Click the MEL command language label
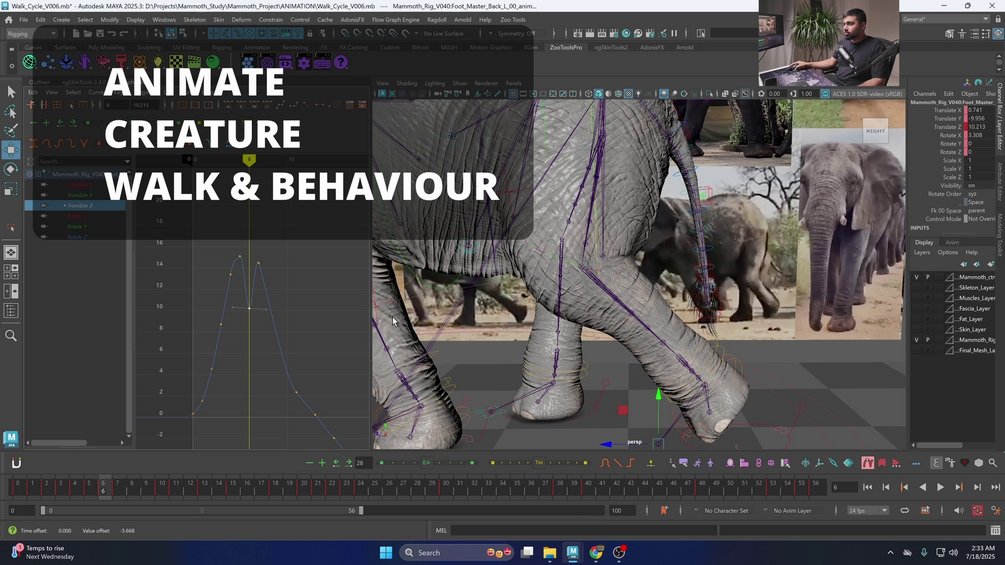 [441, 530]
